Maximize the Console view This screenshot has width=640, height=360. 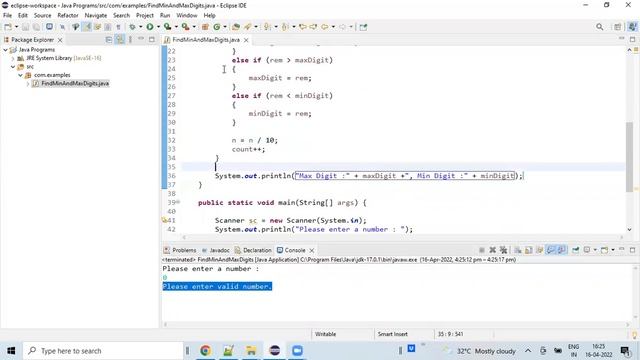pyautogui.click(x=632, y=249)
